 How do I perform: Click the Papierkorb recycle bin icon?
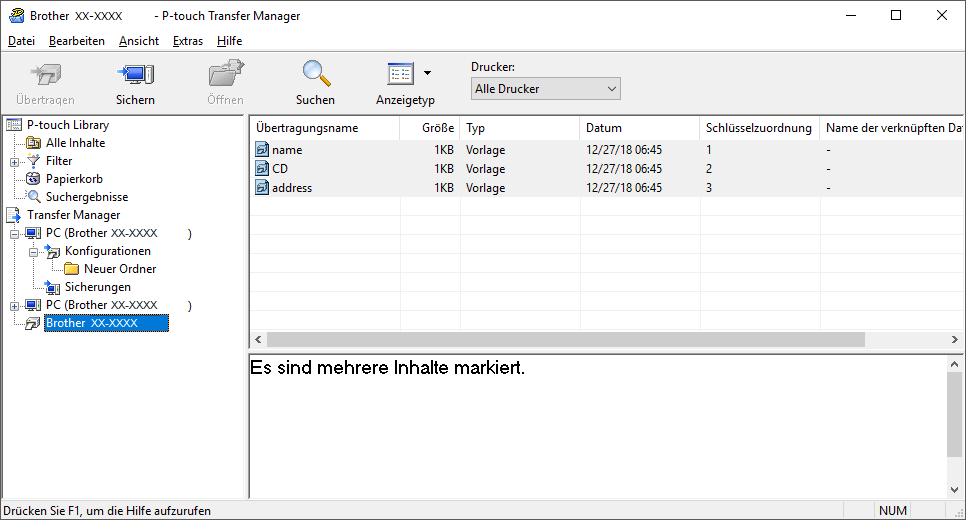coord(33,179)
